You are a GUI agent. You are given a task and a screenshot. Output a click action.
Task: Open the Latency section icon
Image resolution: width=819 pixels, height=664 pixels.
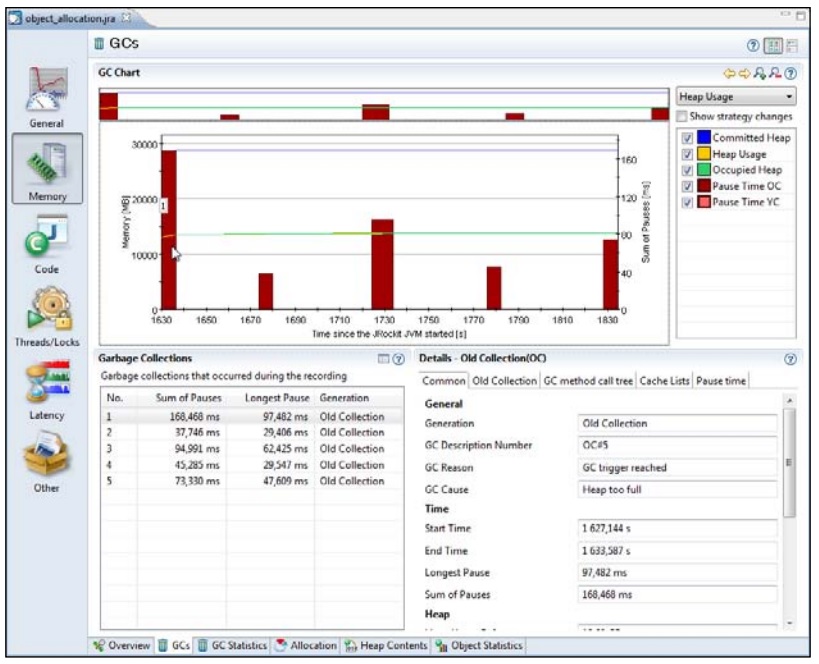(47, 385)
